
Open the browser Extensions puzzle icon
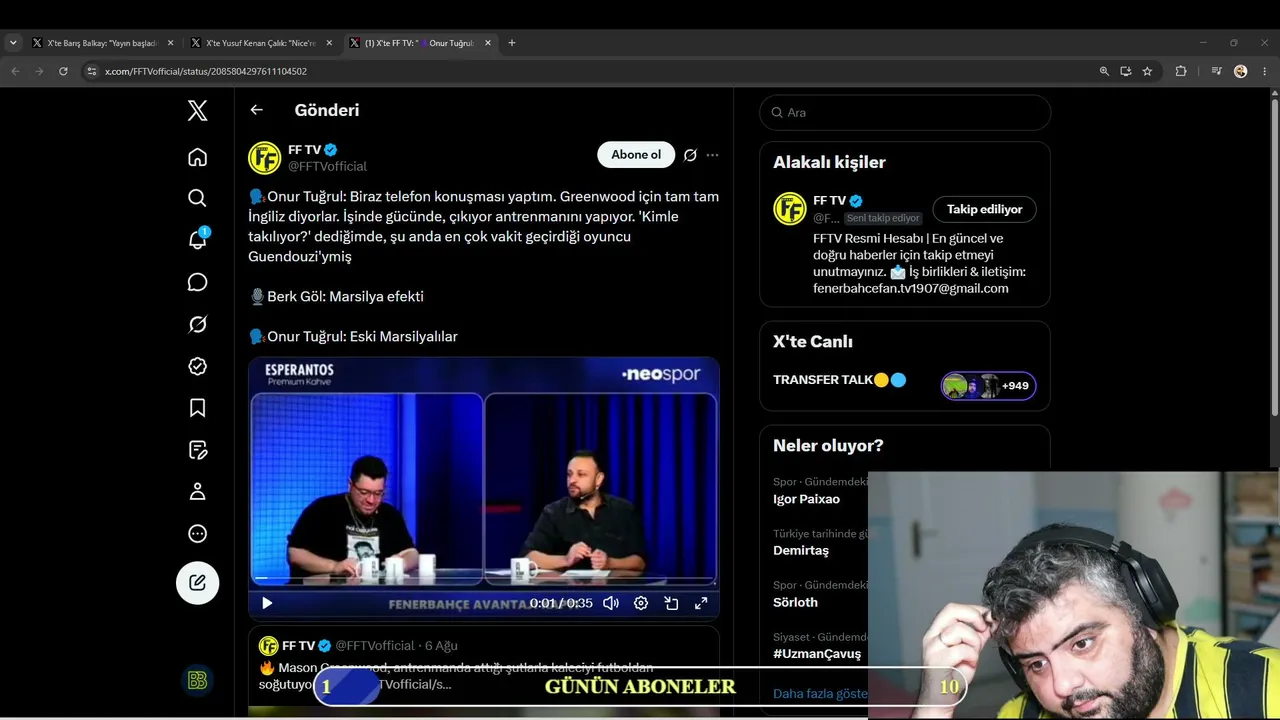(x=1181, y=71)
